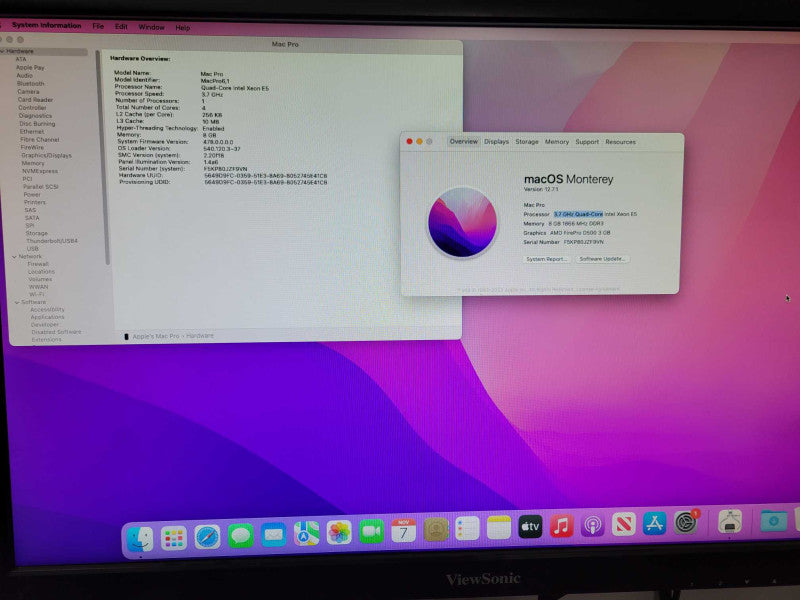This screenshot has width=800, height=600.
Task: Select Power in the sidebar
Action: 32,194
